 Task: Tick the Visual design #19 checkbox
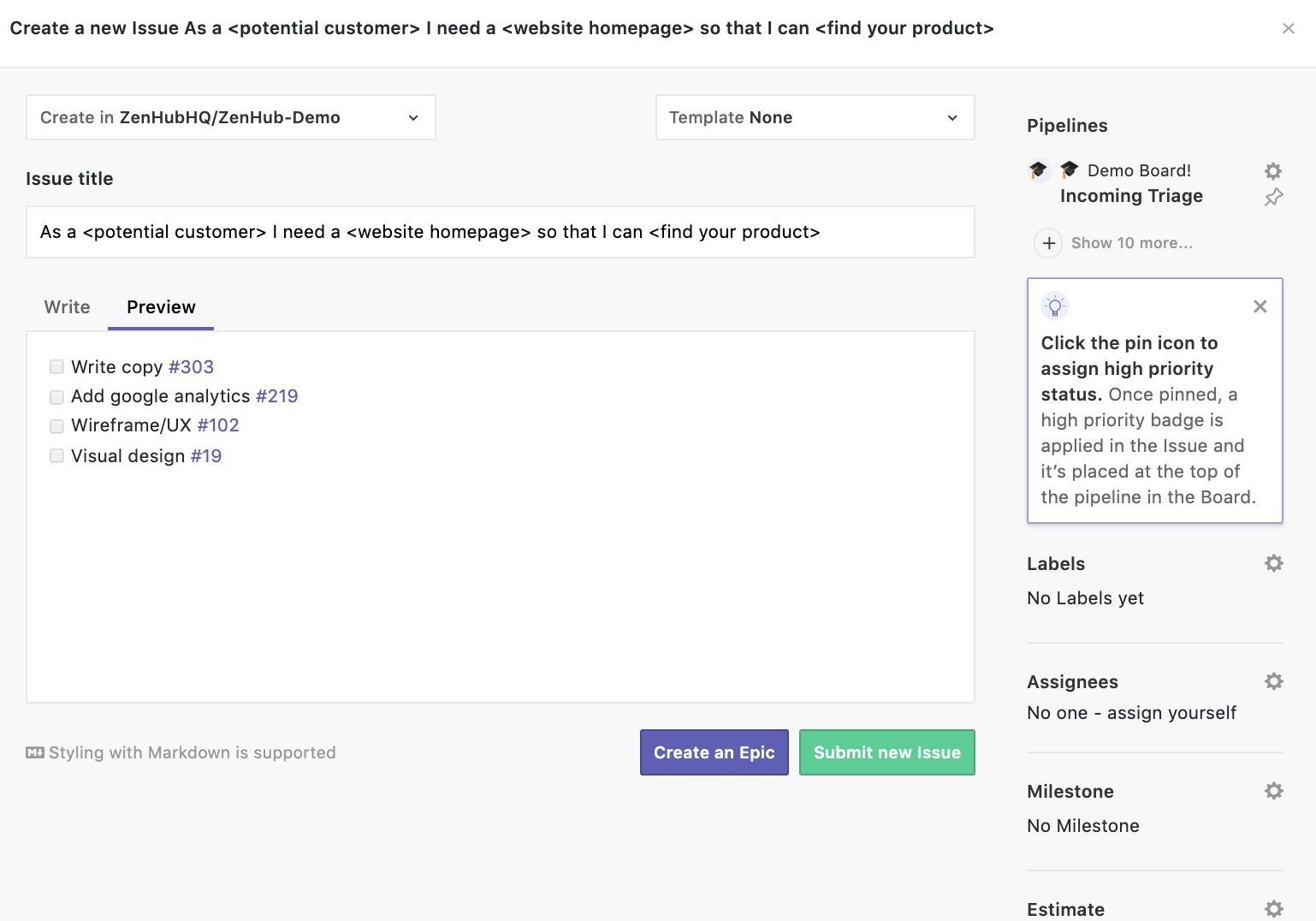(x=56, y=456)
